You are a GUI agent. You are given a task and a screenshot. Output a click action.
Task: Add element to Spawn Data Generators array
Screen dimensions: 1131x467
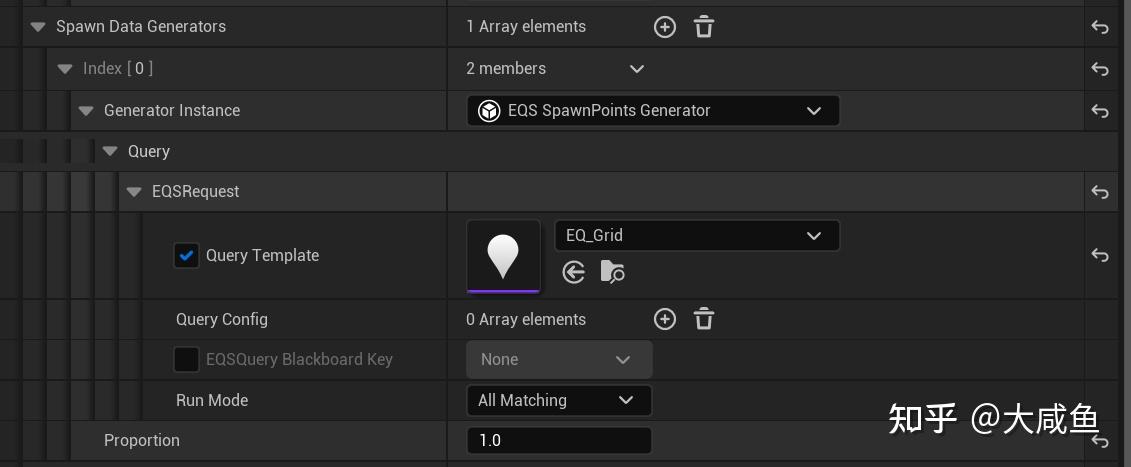(x=665, y=27)
